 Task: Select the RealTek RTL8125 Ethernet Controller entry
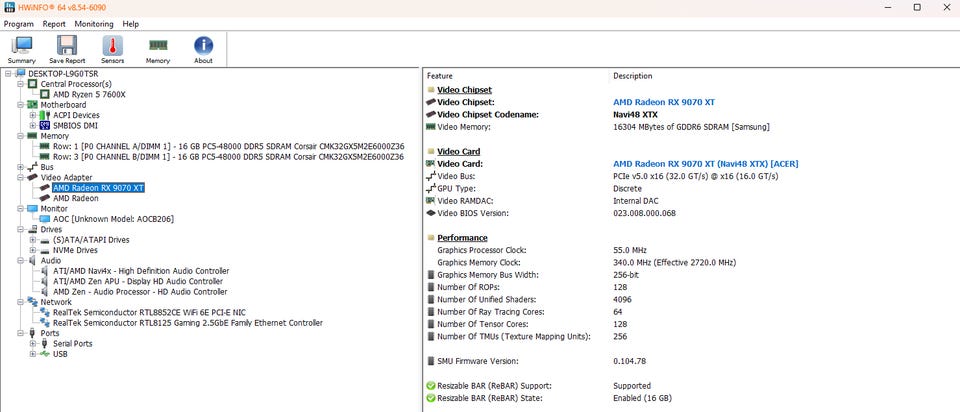(x=187, y=323)
